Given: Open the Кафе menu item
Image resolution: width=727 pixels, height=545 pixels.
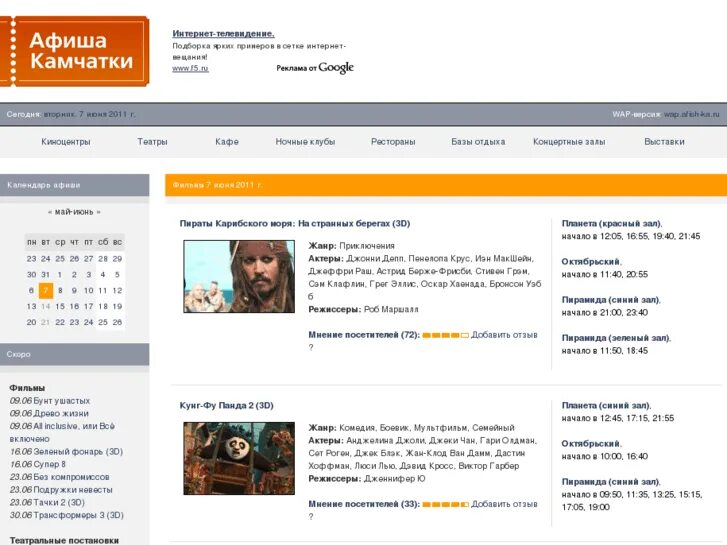Looking at the screenshot, I should click(x=227, y=141).
